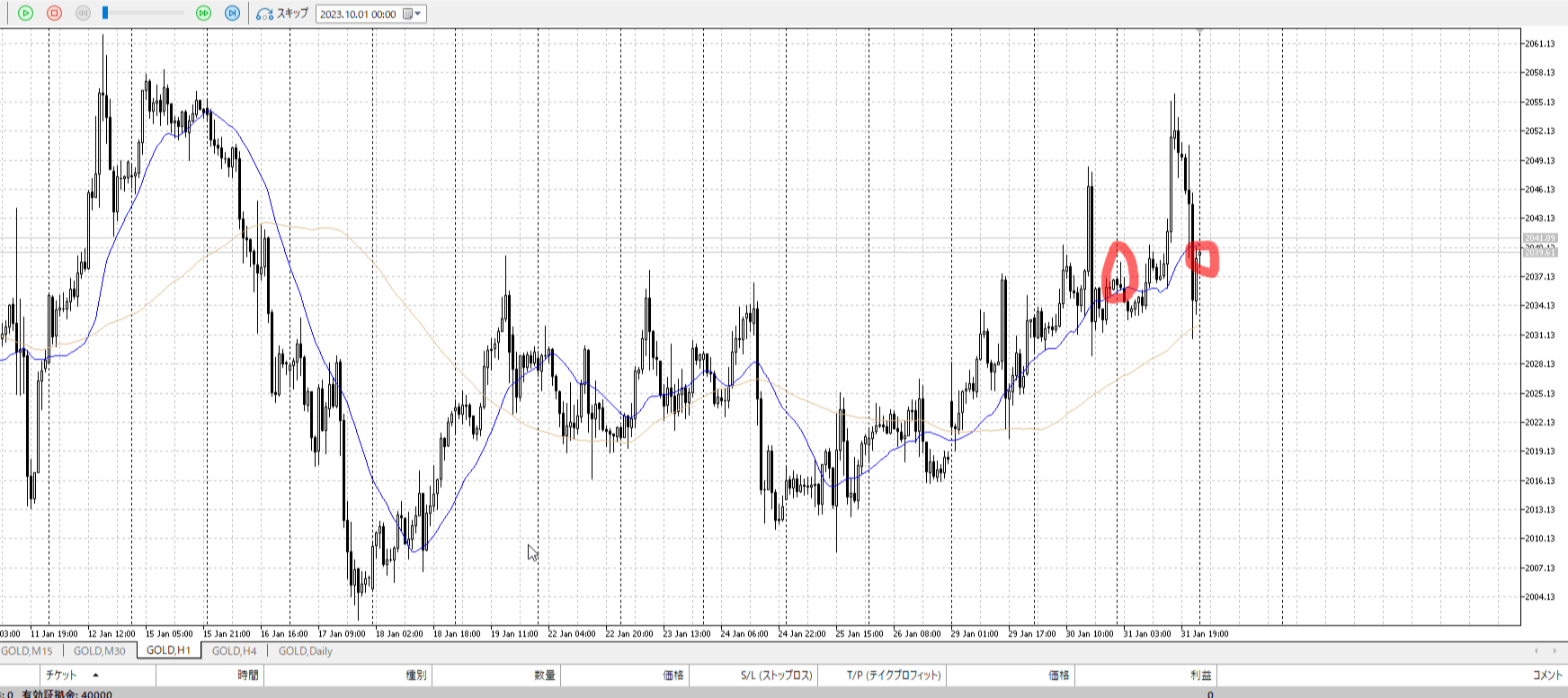Click the スキップ (skip) button
Viewport: 1568px width, 698px height.
click(282, 13)
